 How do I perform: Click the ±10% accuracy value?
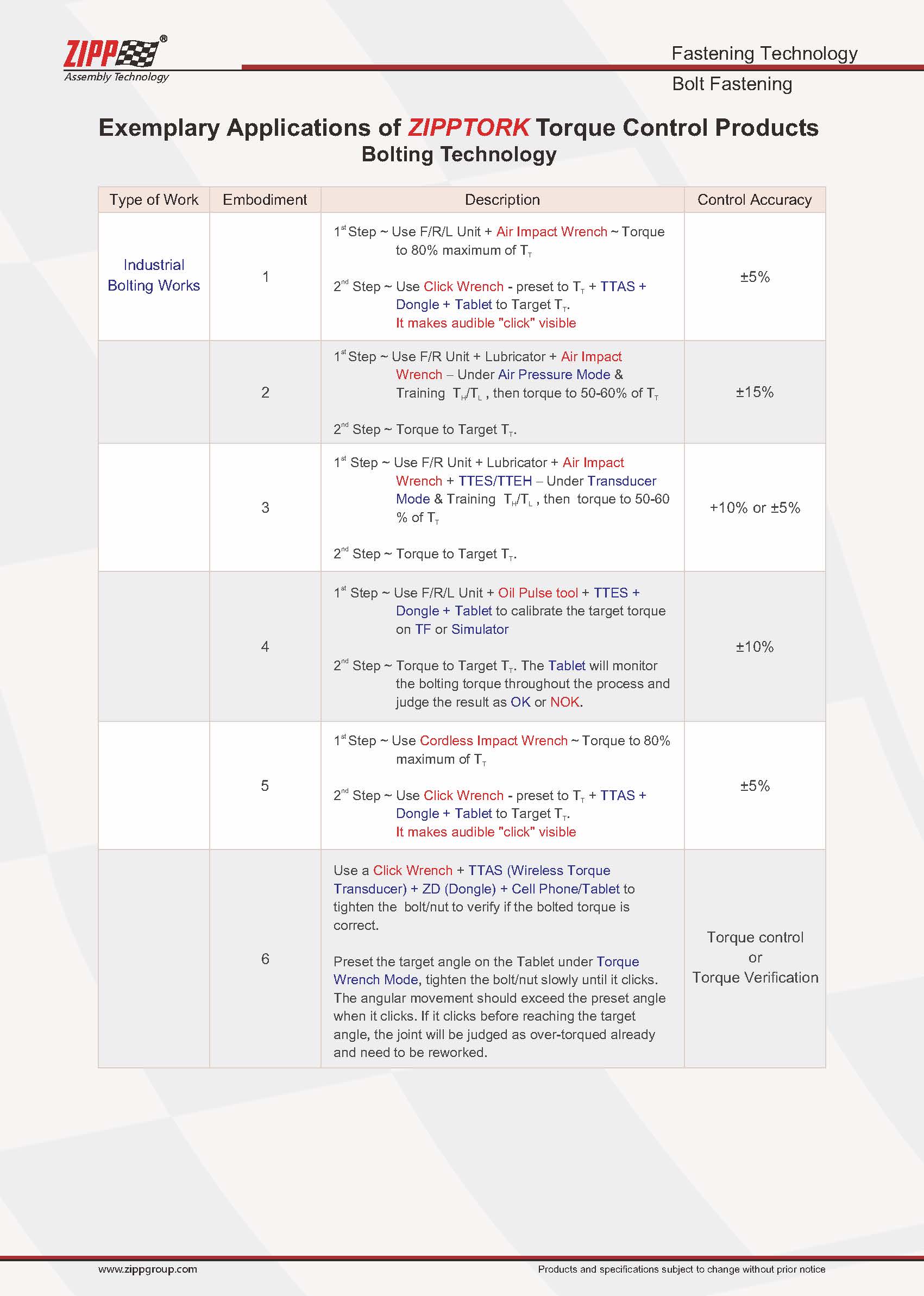coord(754,647)
